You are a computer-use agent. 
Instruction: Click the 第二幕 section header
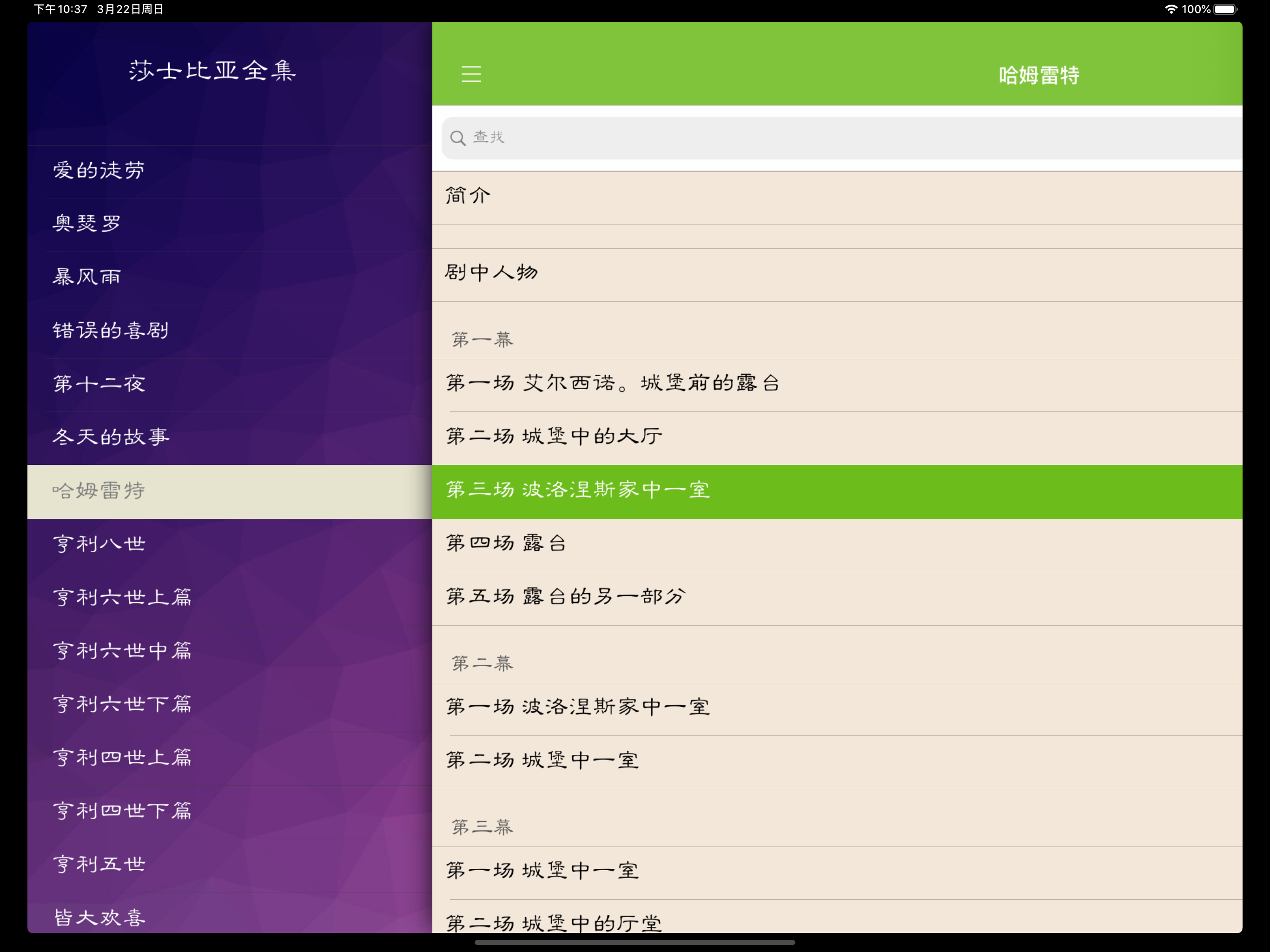pos(482,664)
